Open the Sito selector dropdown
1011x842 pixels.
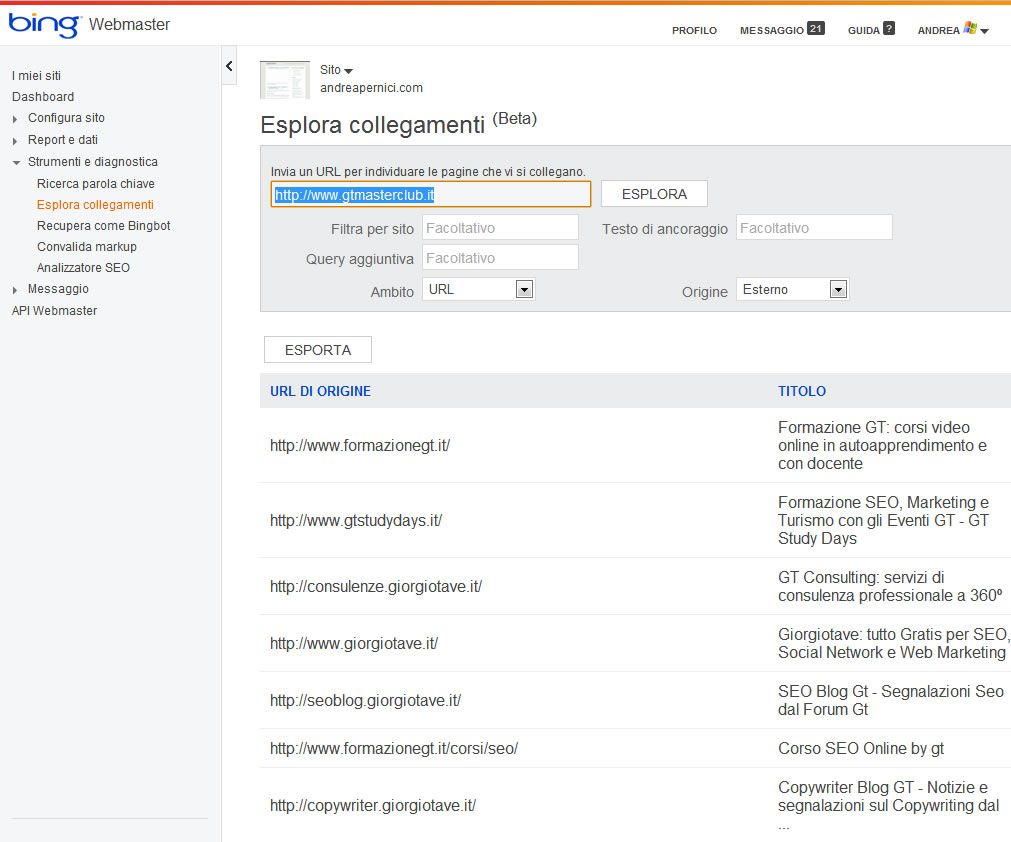337,70
